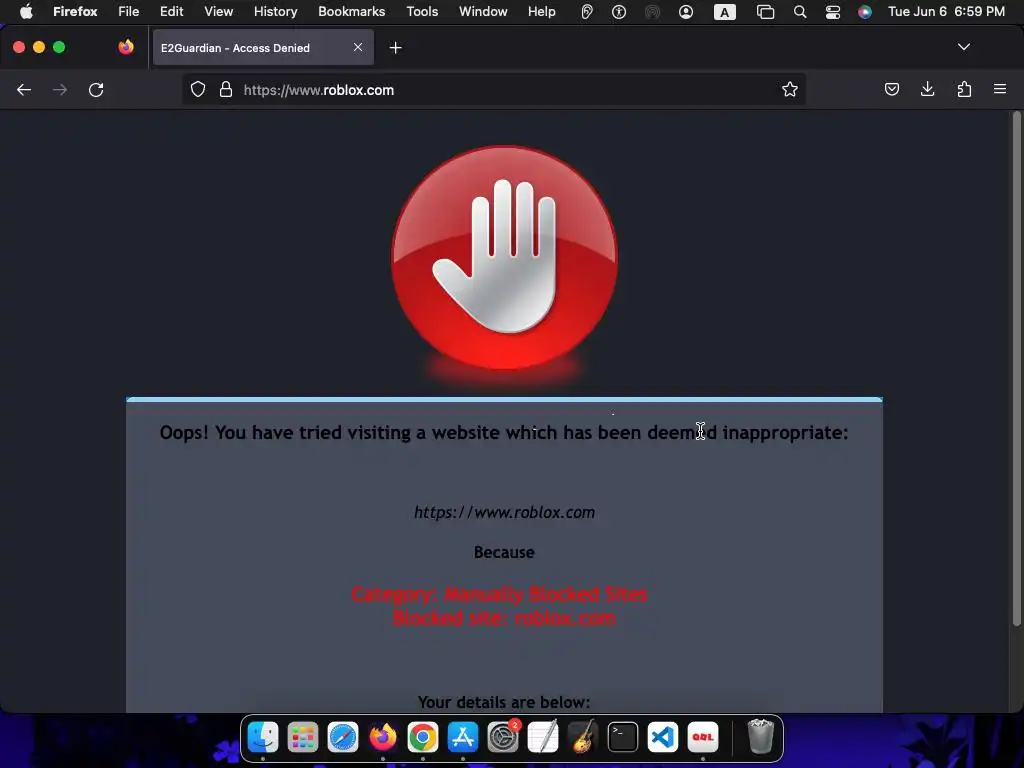Screen dimensions: 1024x768
Task: Go back to the previous page
Action: tap(24, 89)
